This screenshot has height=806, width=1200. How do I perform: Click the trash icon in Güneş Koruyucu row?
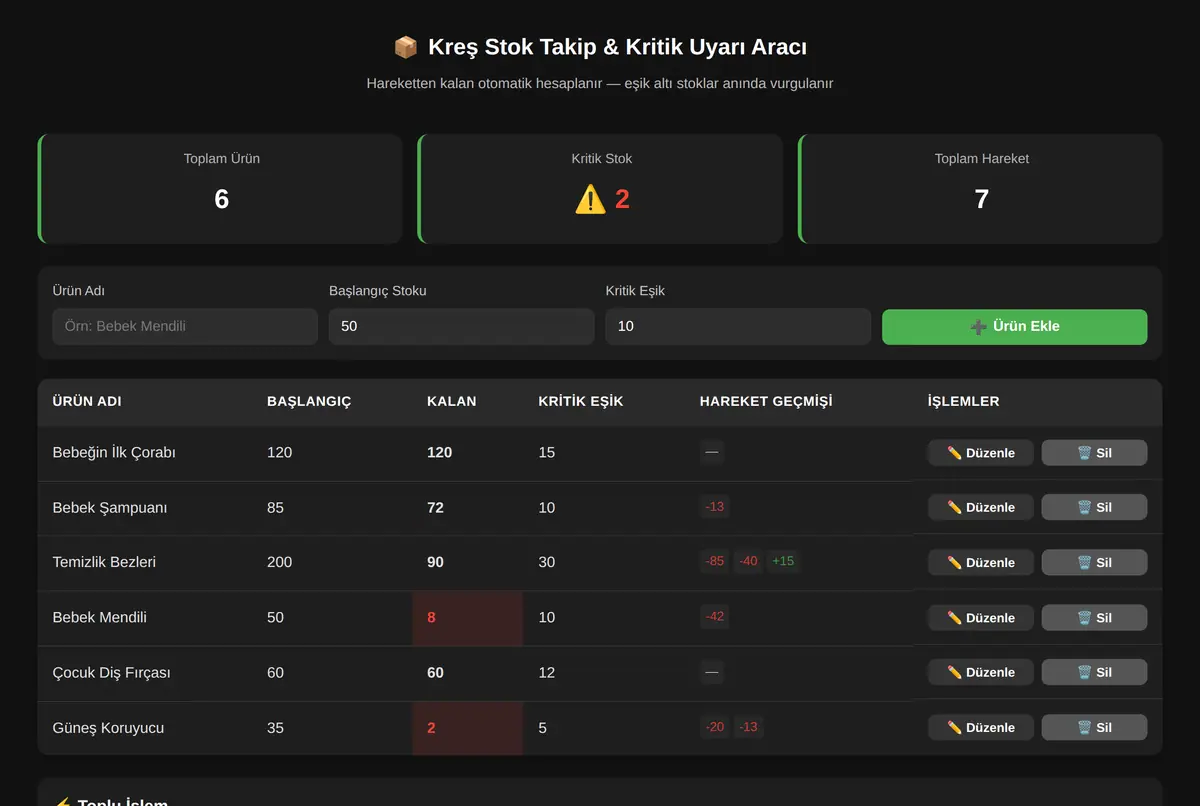tap(1084, 728)
